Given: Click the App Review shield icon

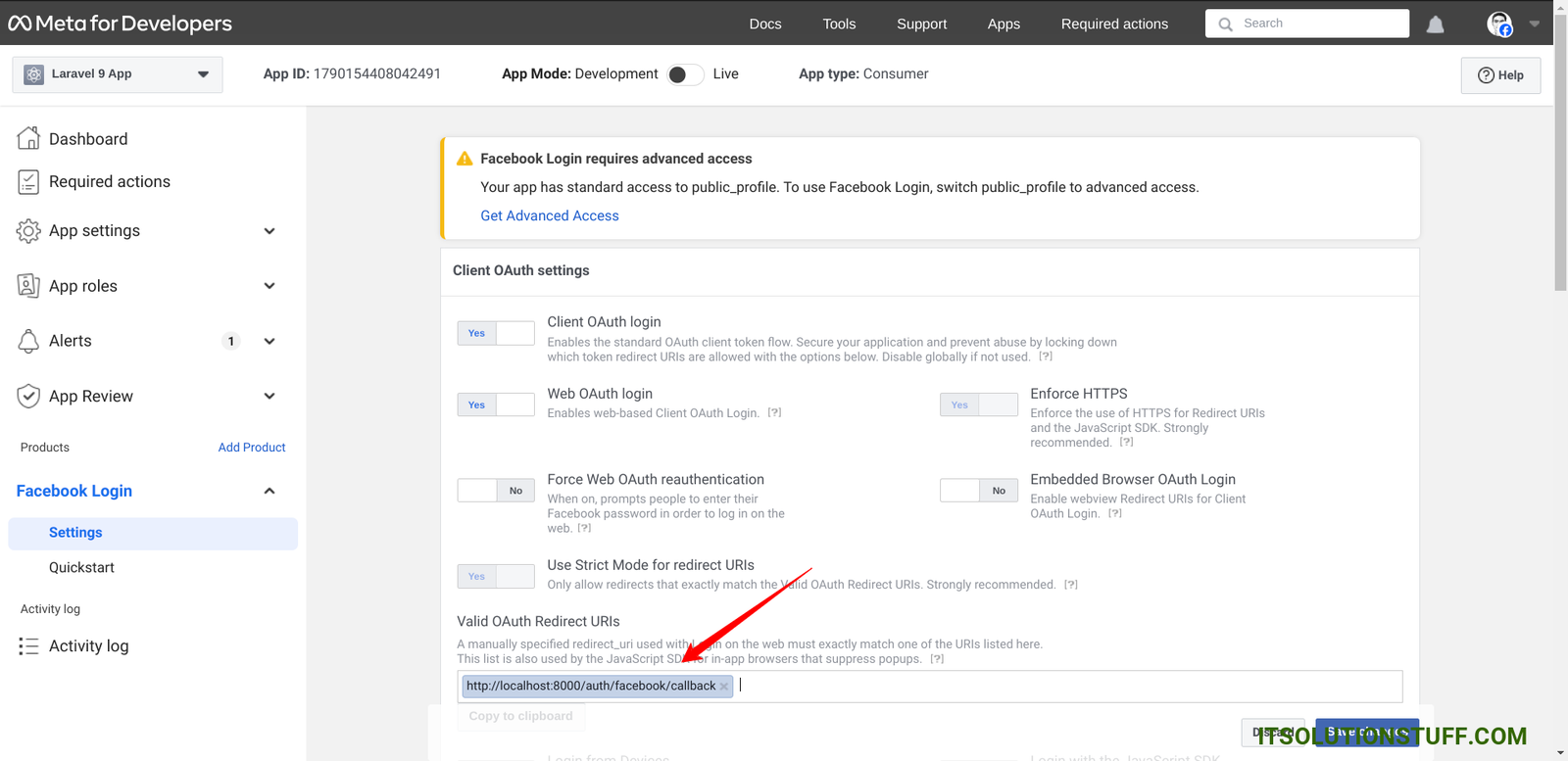Looking at the screenshot, I should click(28, 396).
